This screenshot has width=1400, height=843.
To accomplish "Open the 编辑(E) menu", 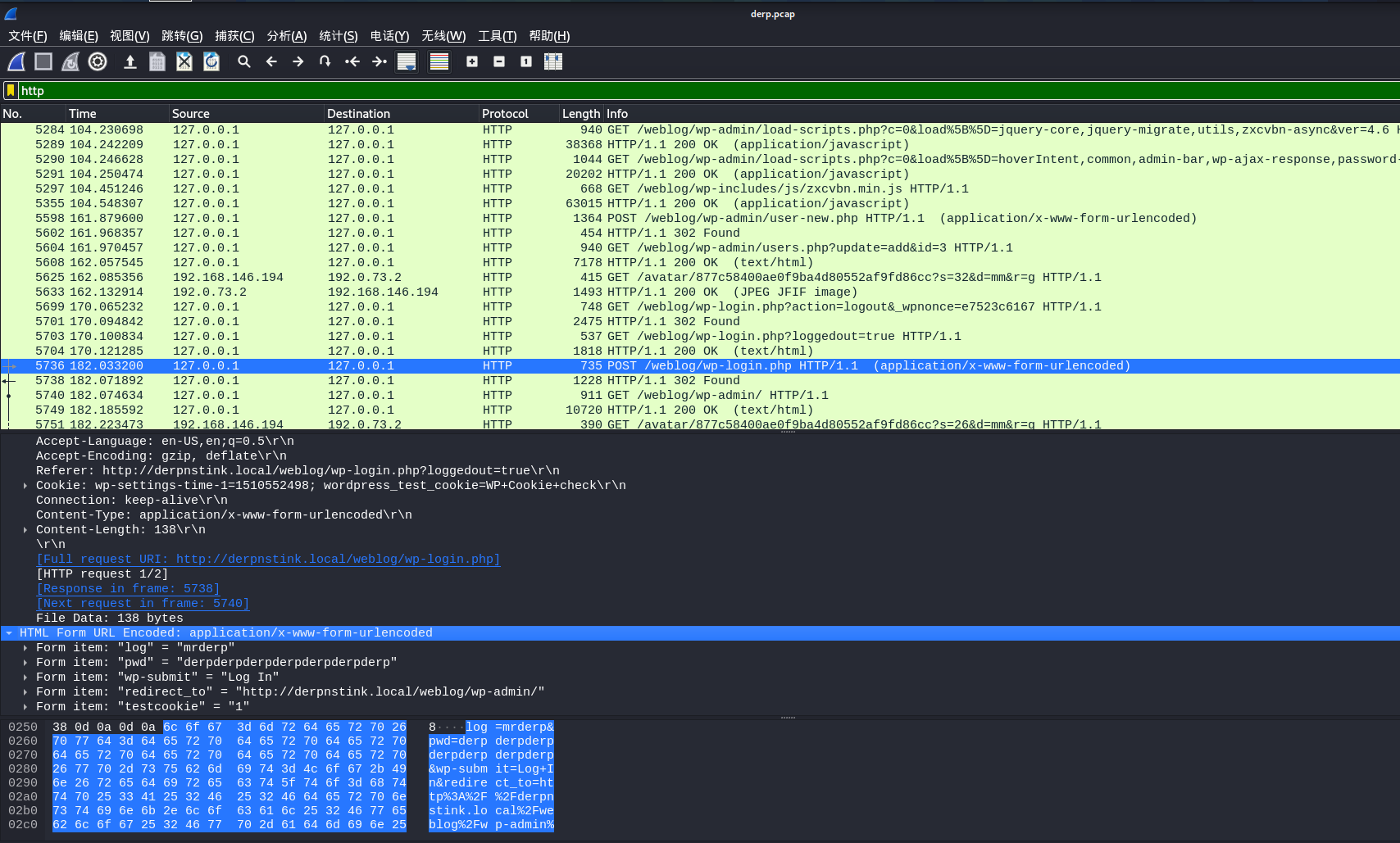I will pos(79,36).
